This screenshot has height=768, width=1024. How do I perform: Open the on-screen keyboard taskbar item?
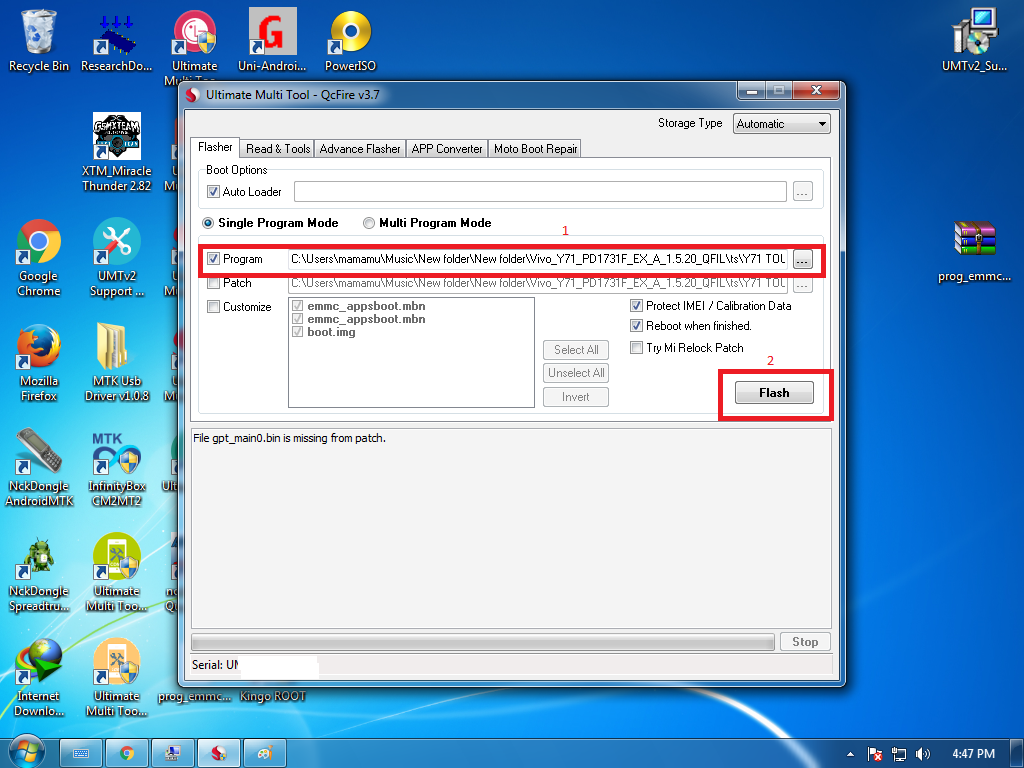click(81, 754)
